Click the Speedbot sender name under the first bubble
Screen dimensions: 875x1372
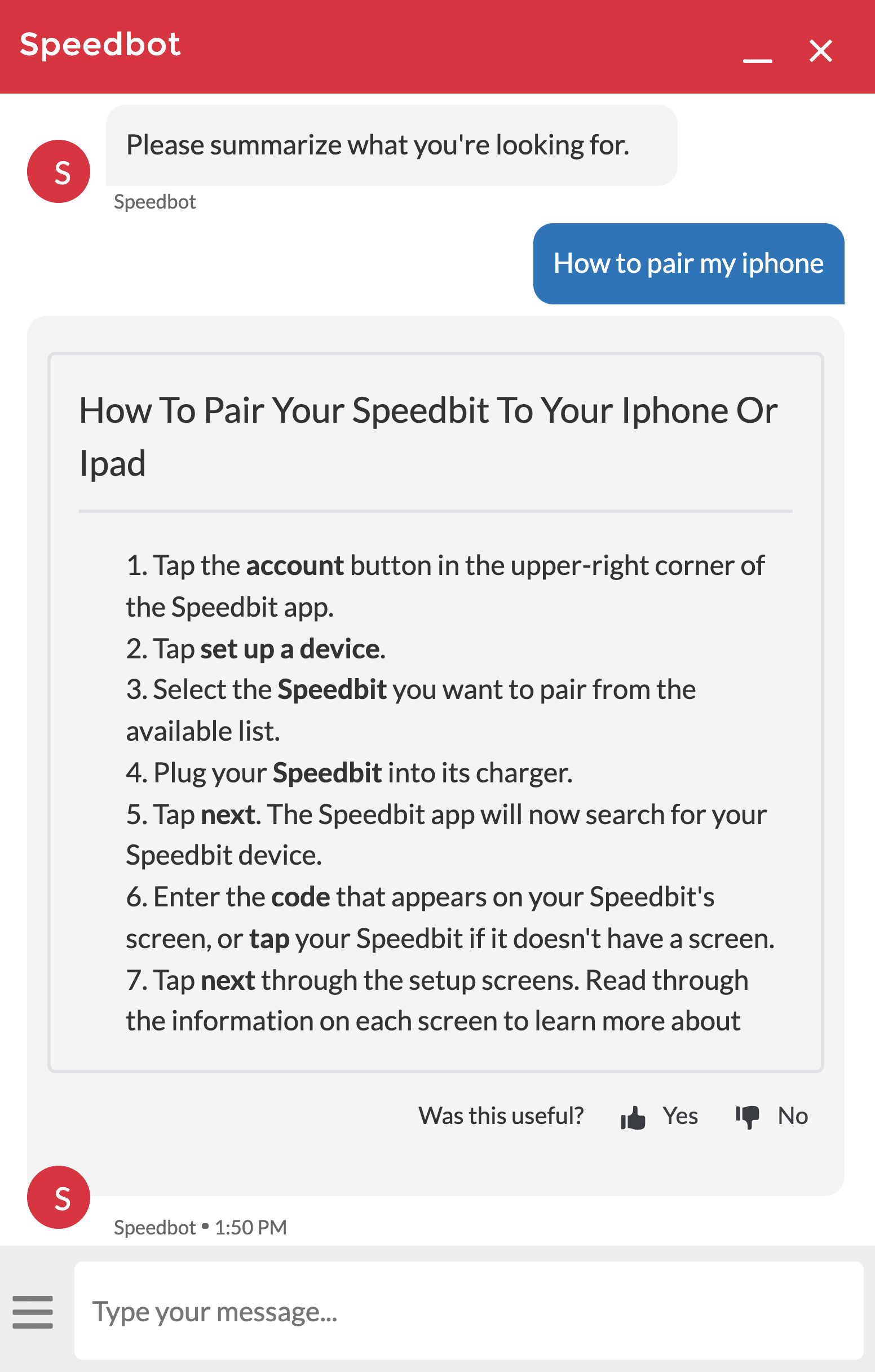click(x=154, y=201)
